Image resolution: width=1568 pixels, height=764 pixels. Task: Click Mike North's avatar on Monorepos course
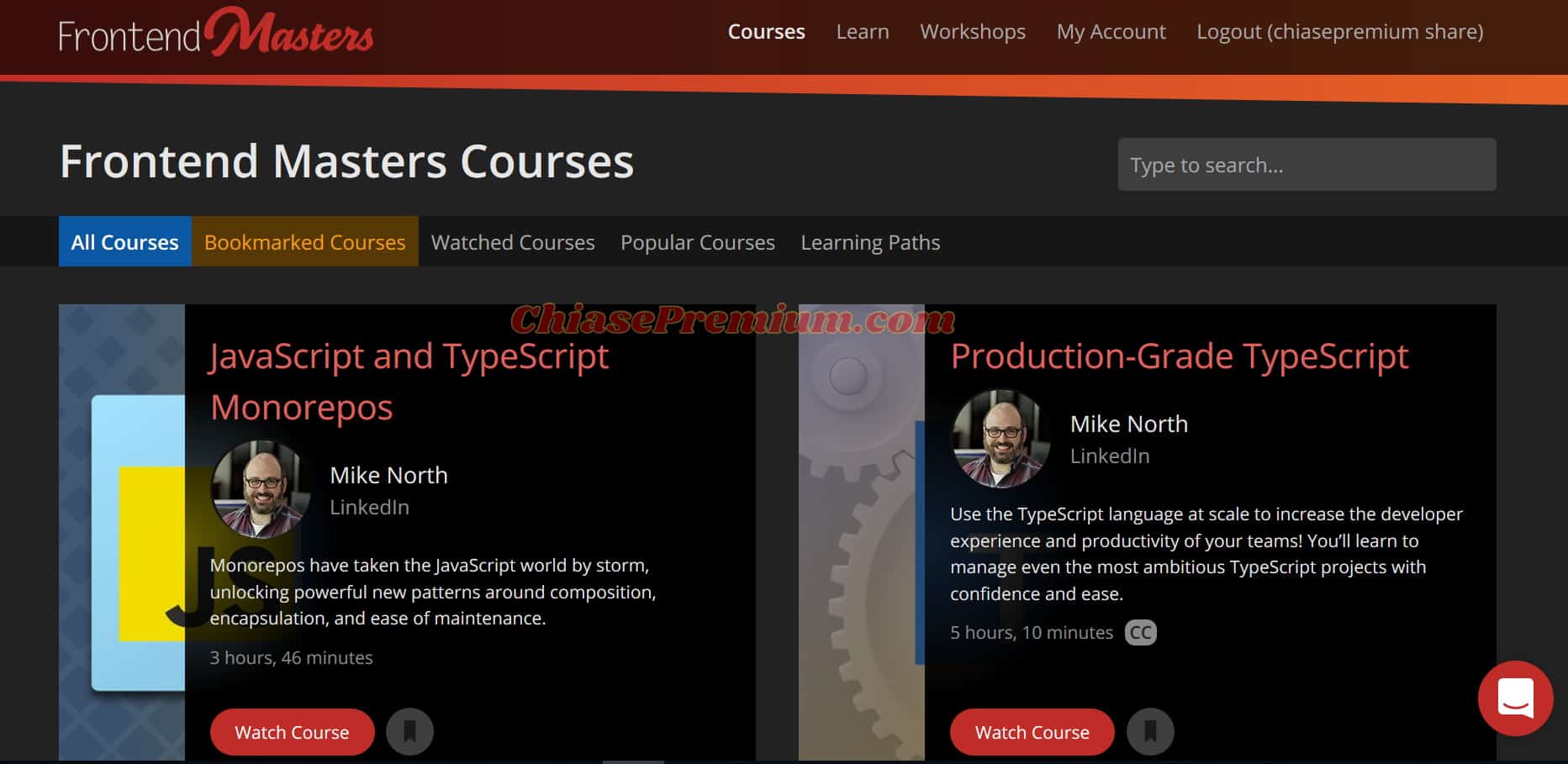[x=260, y=489]
